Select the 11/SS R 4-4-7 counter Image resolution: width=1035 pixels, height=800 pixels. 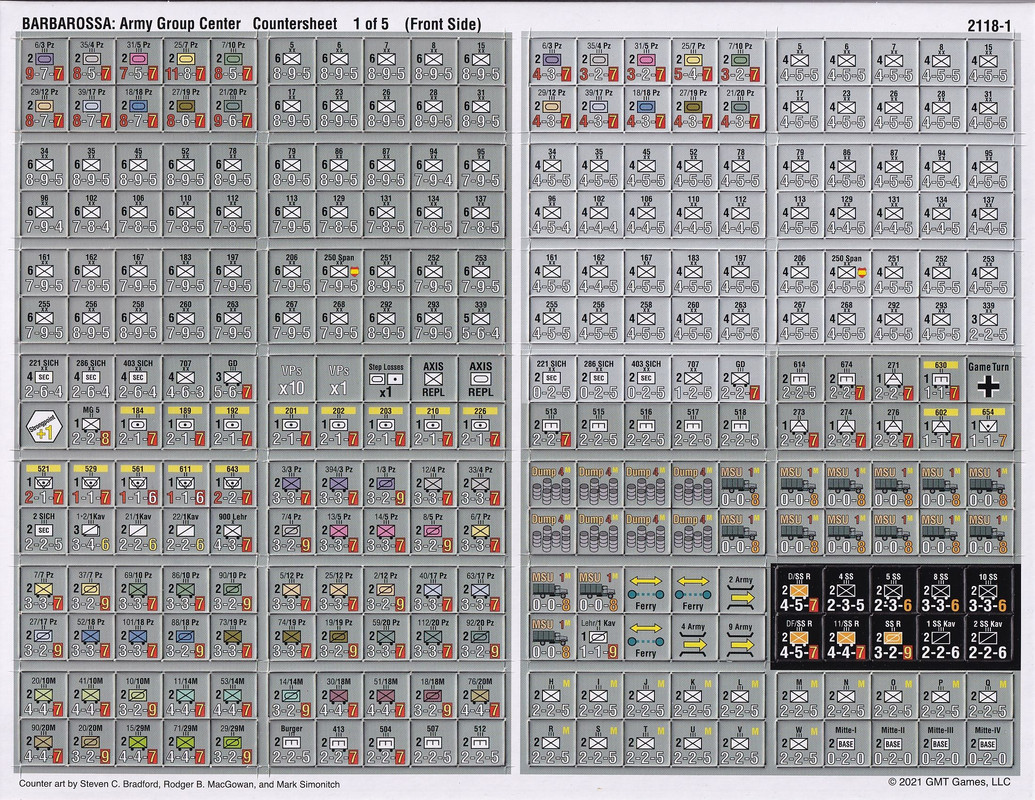846,638
